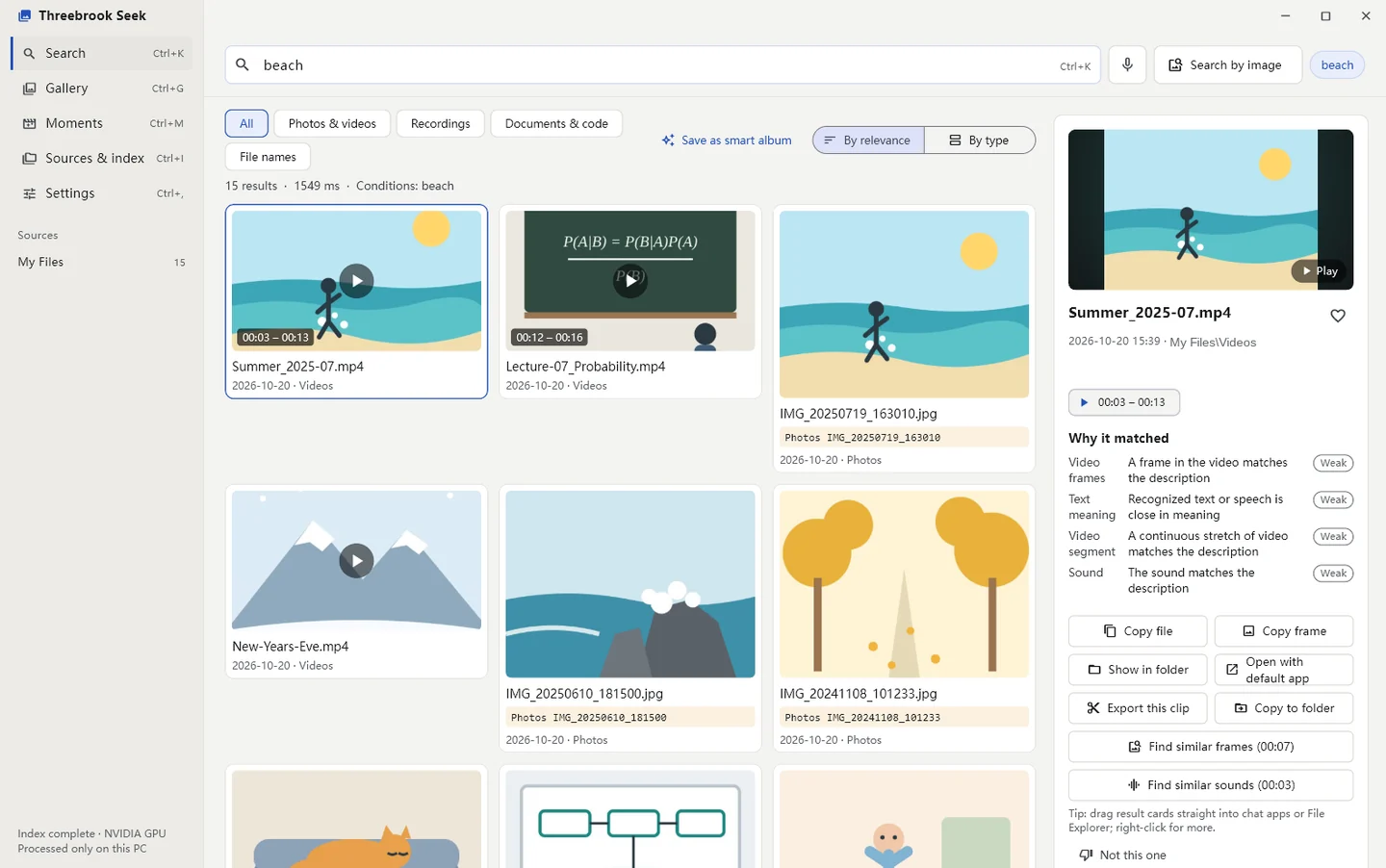The height and width of the screenshot is (868, 1386).
Task: Click the microphone voice search icon
Action: pos(1127,64)
